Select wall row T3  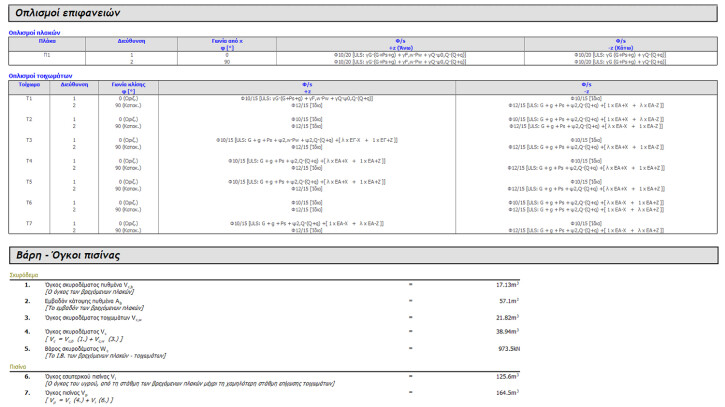coord(29,140)
